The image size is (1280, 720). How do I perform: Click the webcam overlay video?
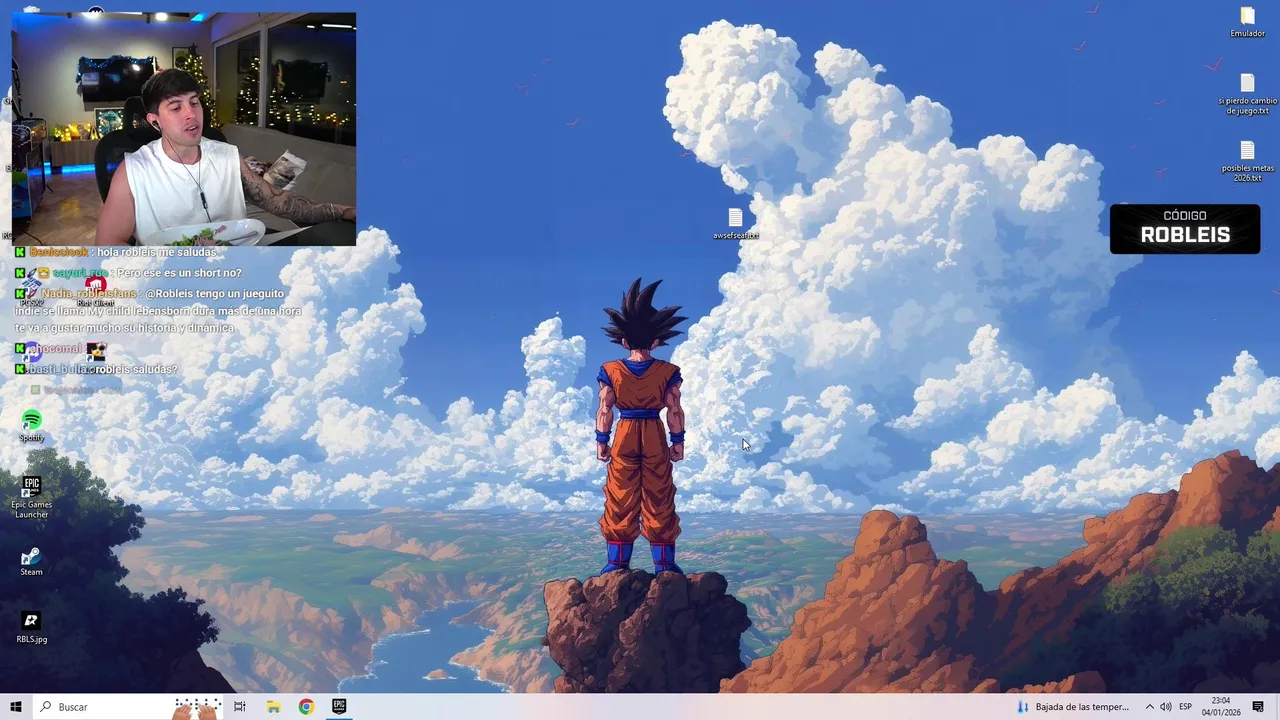[x=184, y=129]
